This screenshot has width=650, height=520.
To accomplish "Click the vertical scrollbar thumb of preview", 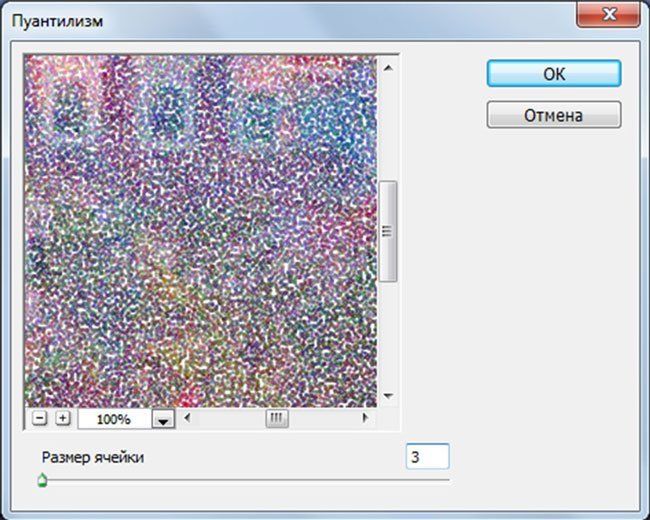I will pyautogui.click(x=388, y=231).
